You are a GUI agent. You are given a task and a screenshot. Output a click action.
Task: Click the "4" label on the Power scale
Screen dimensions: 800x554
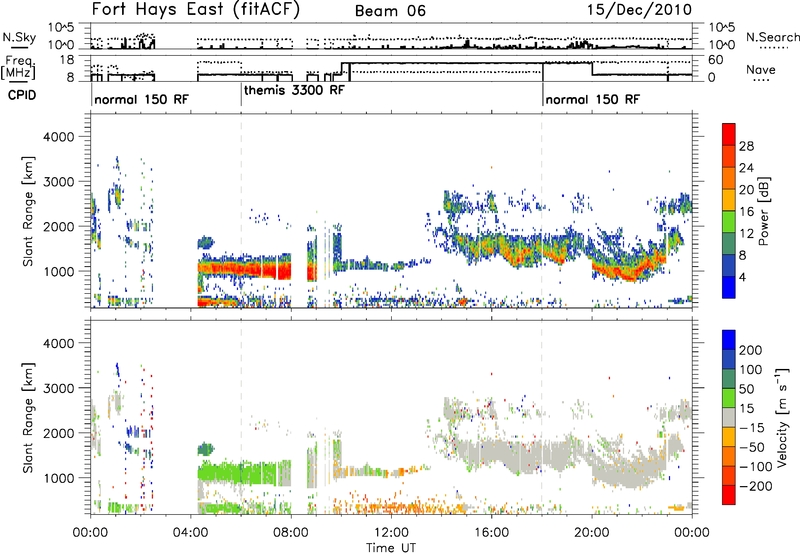pyautogui.click(x=742, y=278)
